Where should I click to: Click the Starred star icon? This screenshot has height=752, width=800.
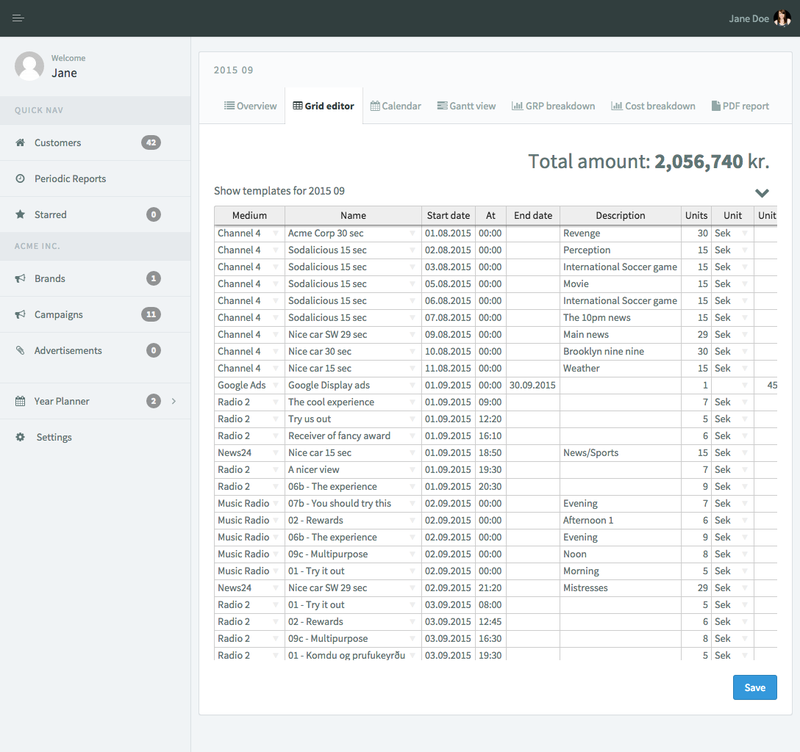pos(20,214)
